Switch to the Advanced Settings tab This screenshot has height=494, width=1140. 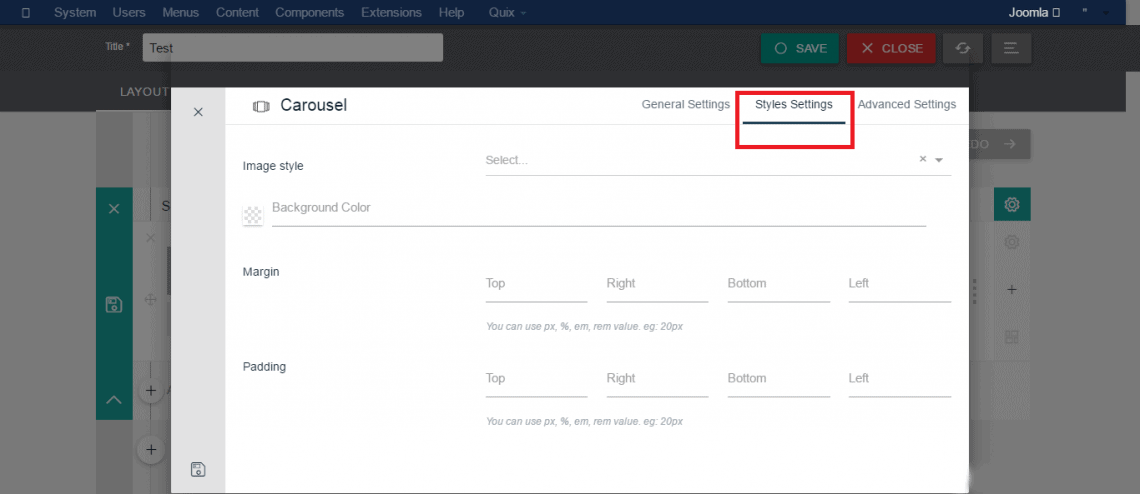pos(906,104)
